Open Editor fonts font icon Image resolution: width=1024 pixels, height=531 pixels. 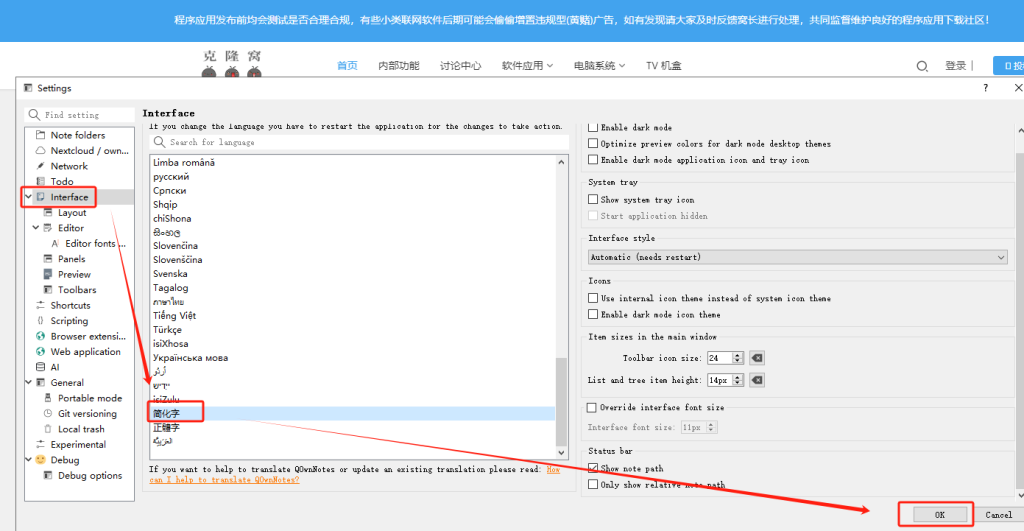[56, 243]
